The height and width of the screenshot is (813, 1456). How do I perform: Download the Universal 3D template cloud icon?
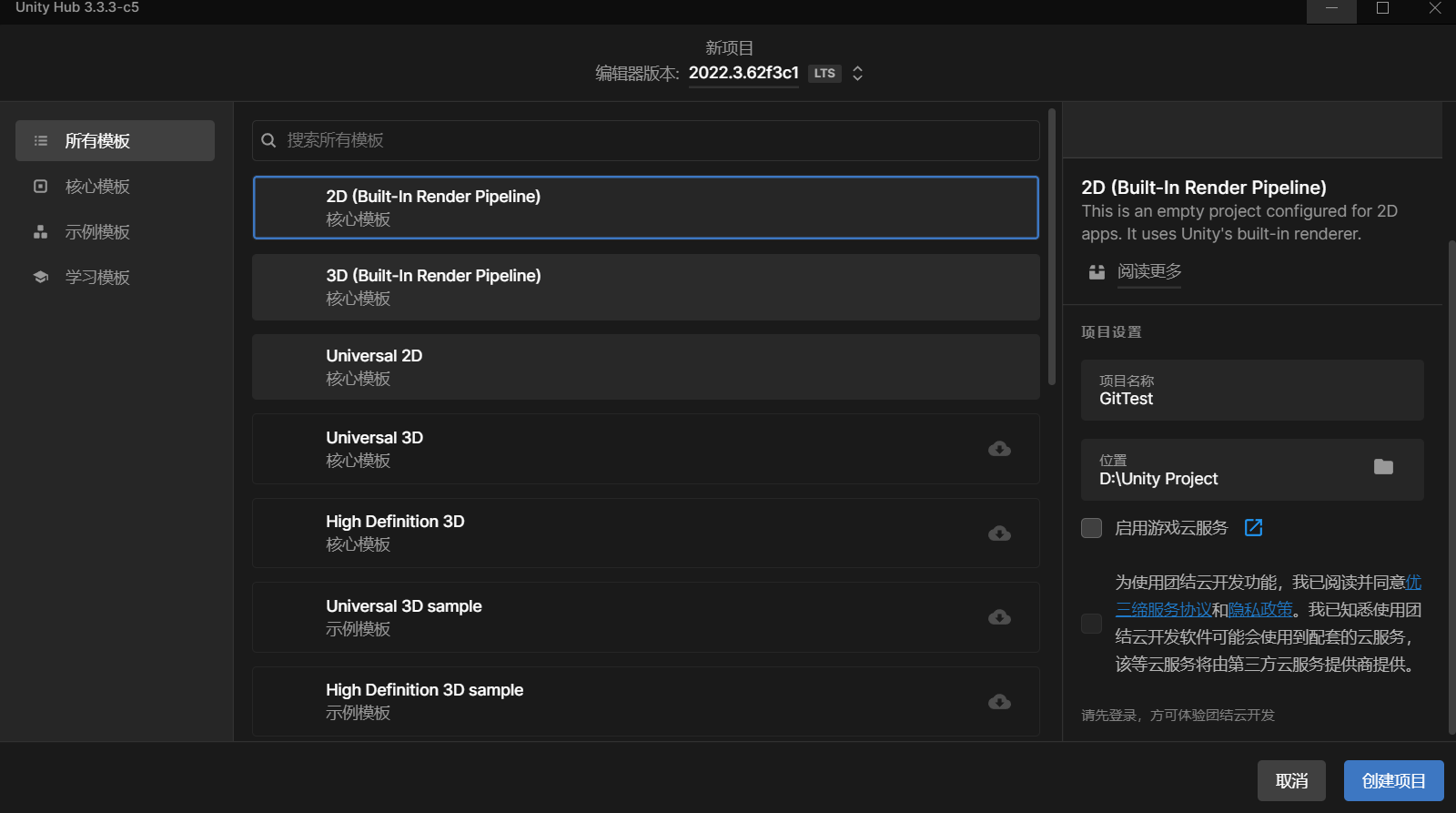tap(999, 449)
